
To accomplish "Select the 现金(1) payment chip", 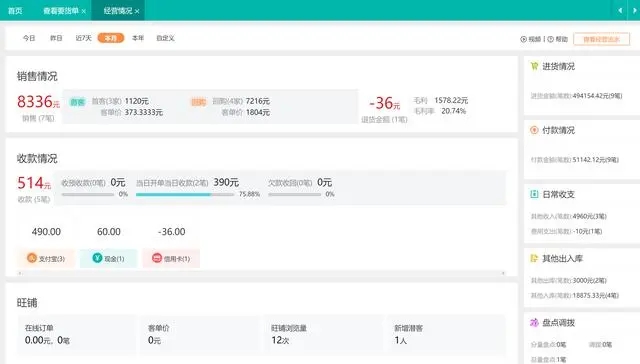I will (x=109, y=258).
